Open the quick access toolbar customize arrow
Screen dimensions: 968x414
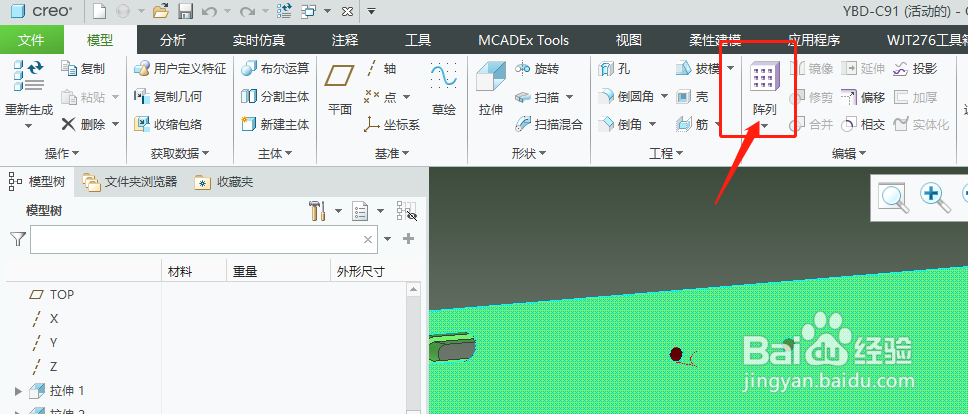(371, 11)
